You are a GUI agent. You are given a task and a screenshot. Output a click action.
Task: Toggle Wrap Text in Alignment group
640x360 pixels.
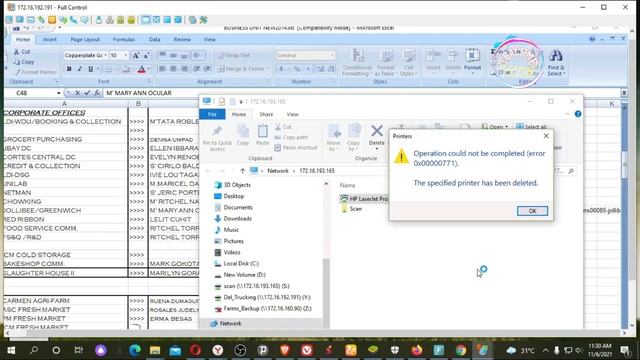[234, 55]
